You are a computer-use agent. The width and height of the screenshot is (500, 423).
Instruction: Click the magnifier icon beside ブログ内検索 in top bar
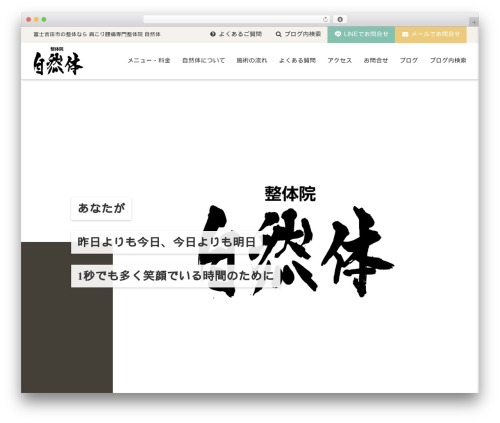click(278, 34)
